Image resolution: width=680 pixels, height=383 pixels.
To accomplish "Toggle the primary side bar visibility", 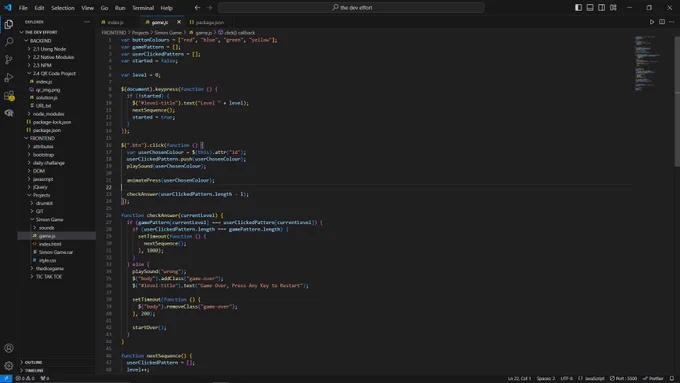I will point(579,7).
